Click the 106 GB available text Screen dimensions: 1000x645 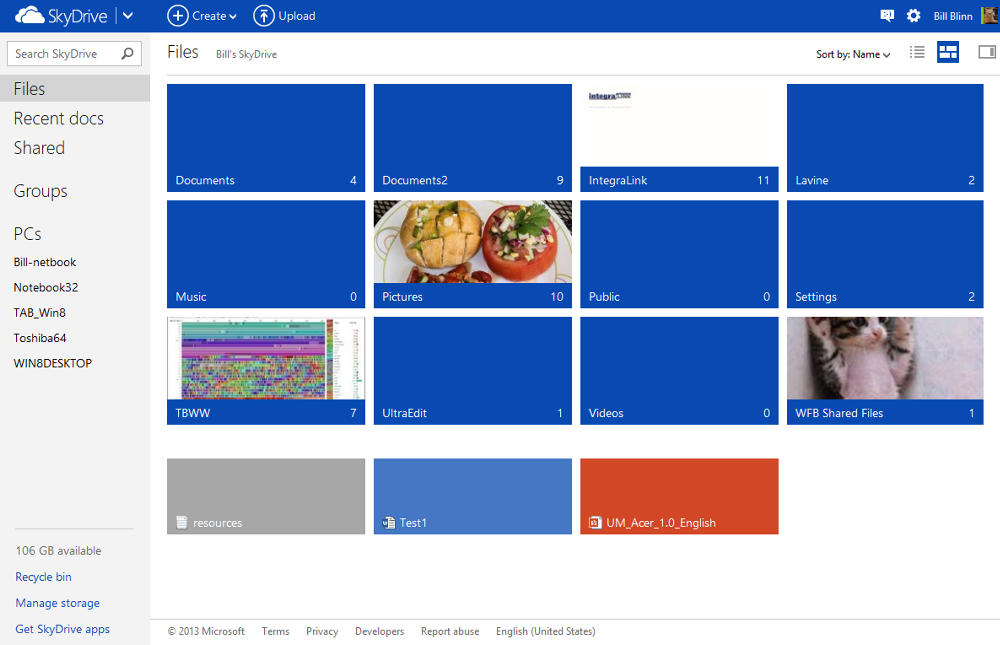click(x=59, y=551)
